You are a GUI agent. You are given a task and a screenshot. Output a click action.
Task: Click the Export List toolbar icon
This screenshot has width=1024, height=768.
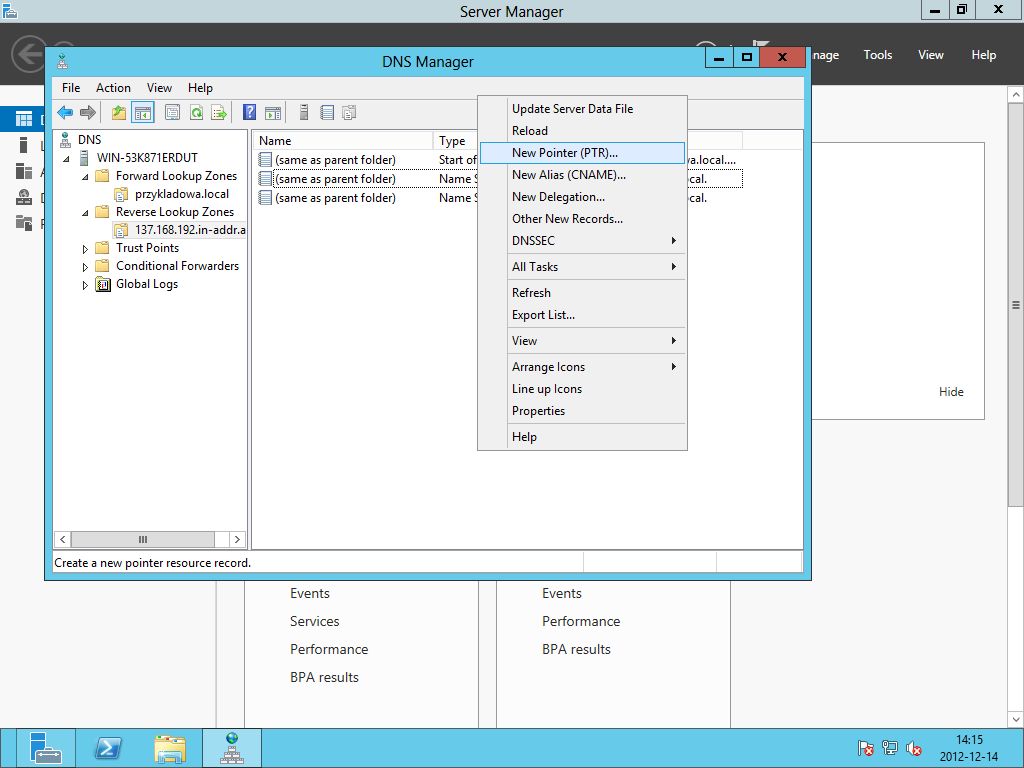[219, 112]
